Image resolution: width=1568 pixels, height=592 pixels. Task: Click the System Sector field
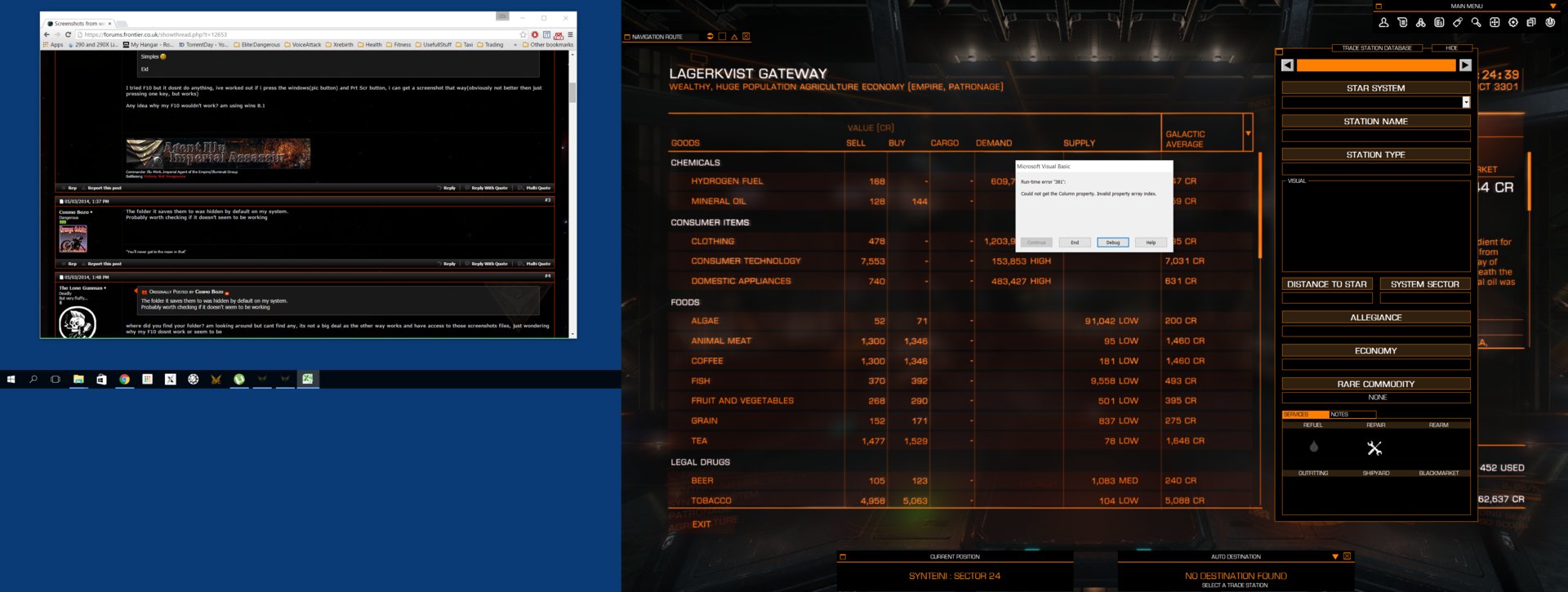pos(1425,298)
